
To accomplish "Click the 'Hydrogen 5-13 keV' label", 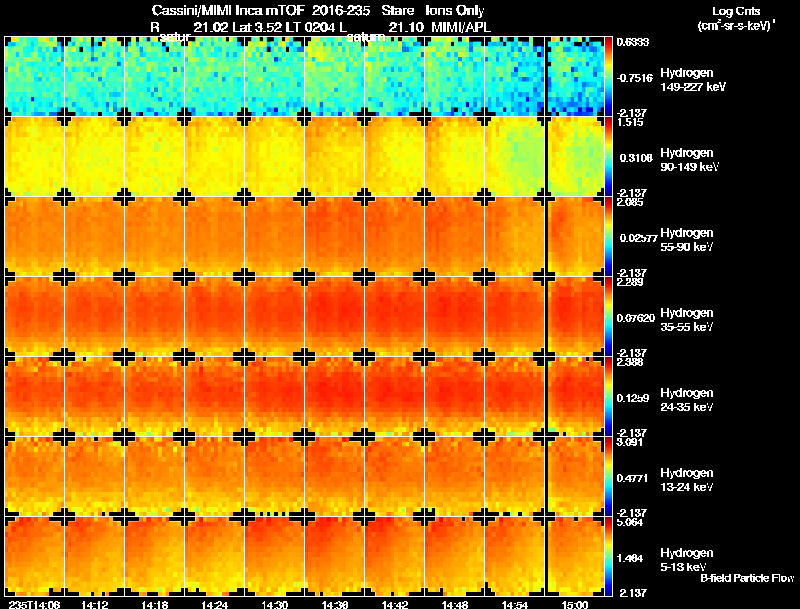I will point(687,560).
